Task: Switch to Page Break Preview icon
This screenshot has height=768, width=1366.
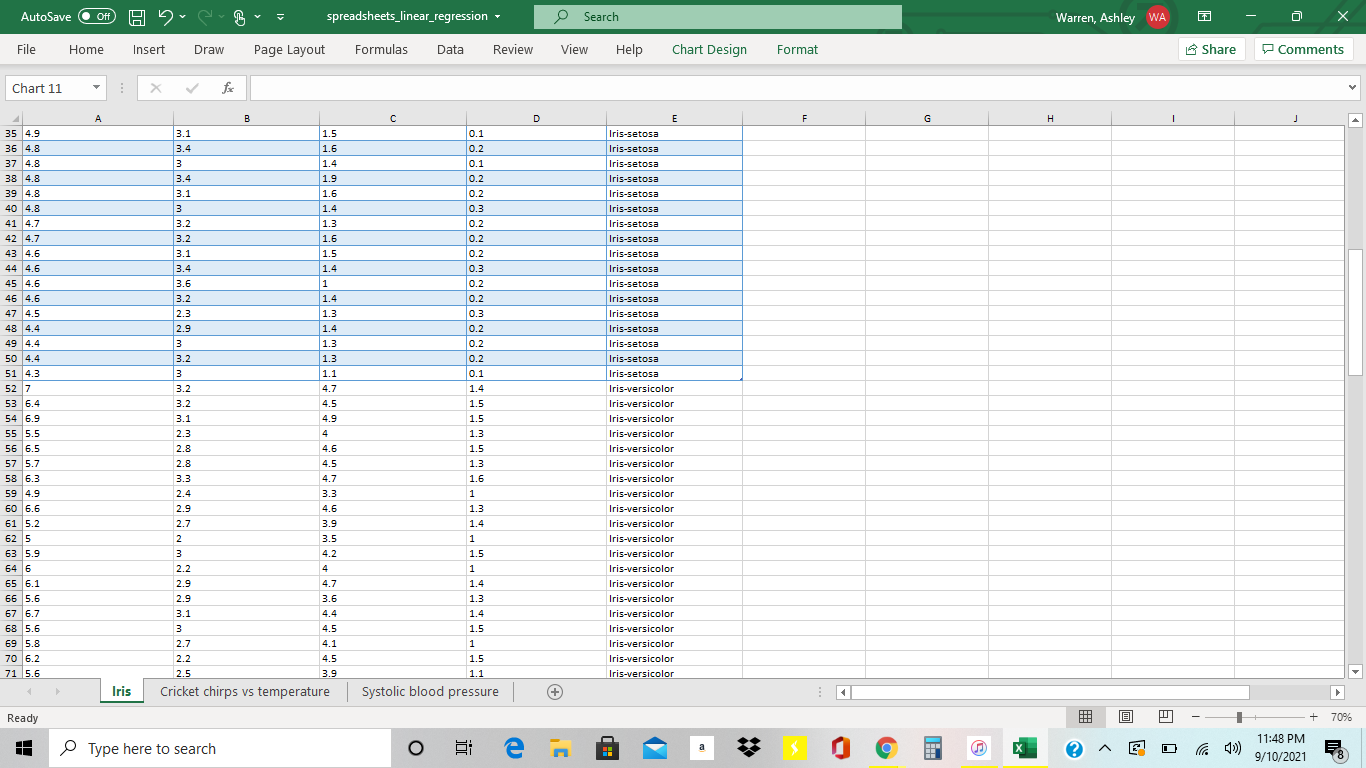Action: click(x=1165, y=717)
